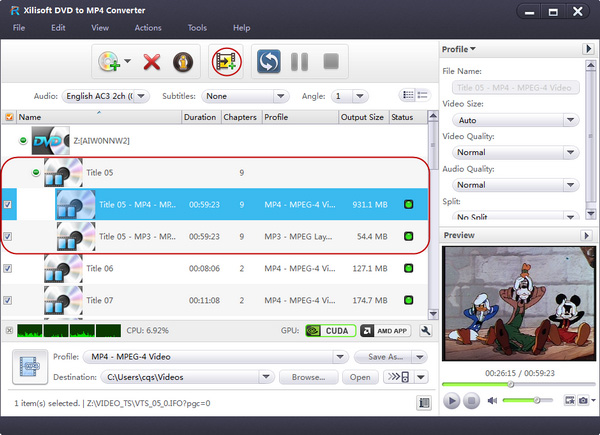Image resolution: width=600 pixels, height=435 pixels.
Task: Open the Save As dropdown arrow
Action: pyautogui.click(x=420, y=357)
